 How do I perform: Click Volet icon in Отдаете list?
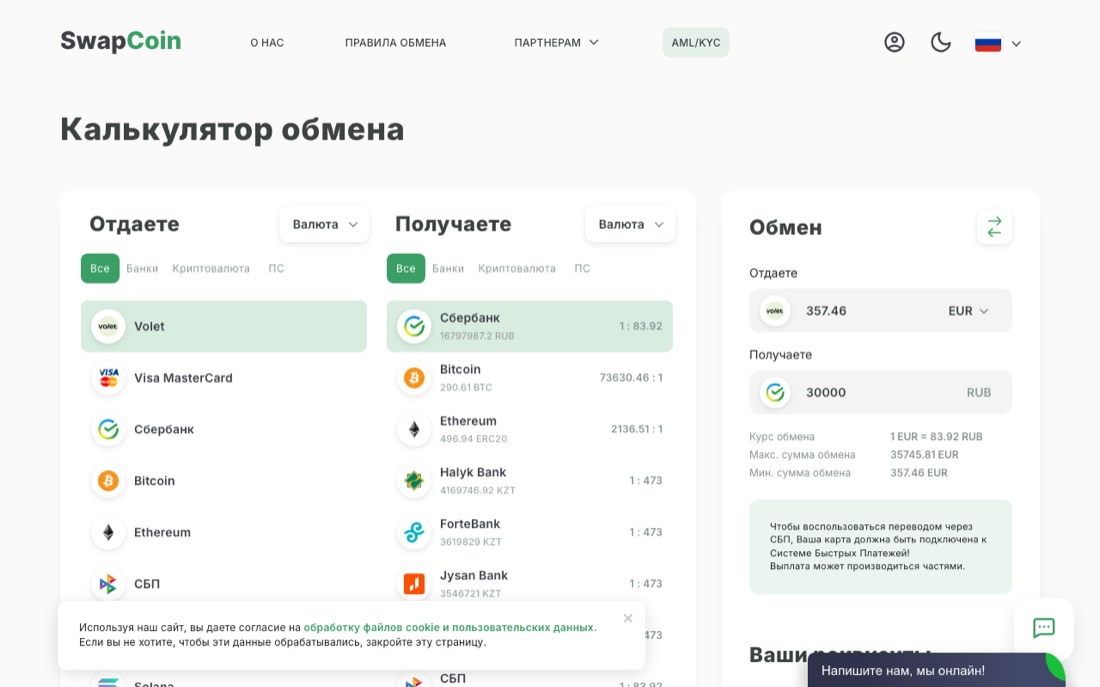[x=108, y=326]
